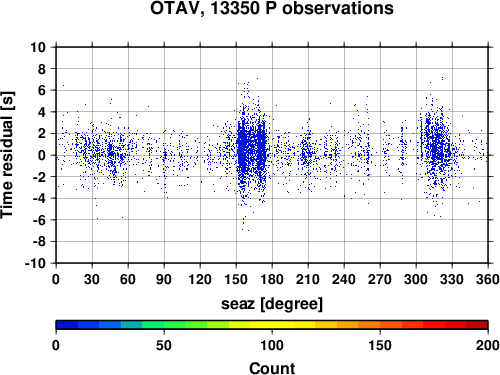Click the dark red end of the colorbar
This screenshot has height=375, width=500.
(477, 325)
